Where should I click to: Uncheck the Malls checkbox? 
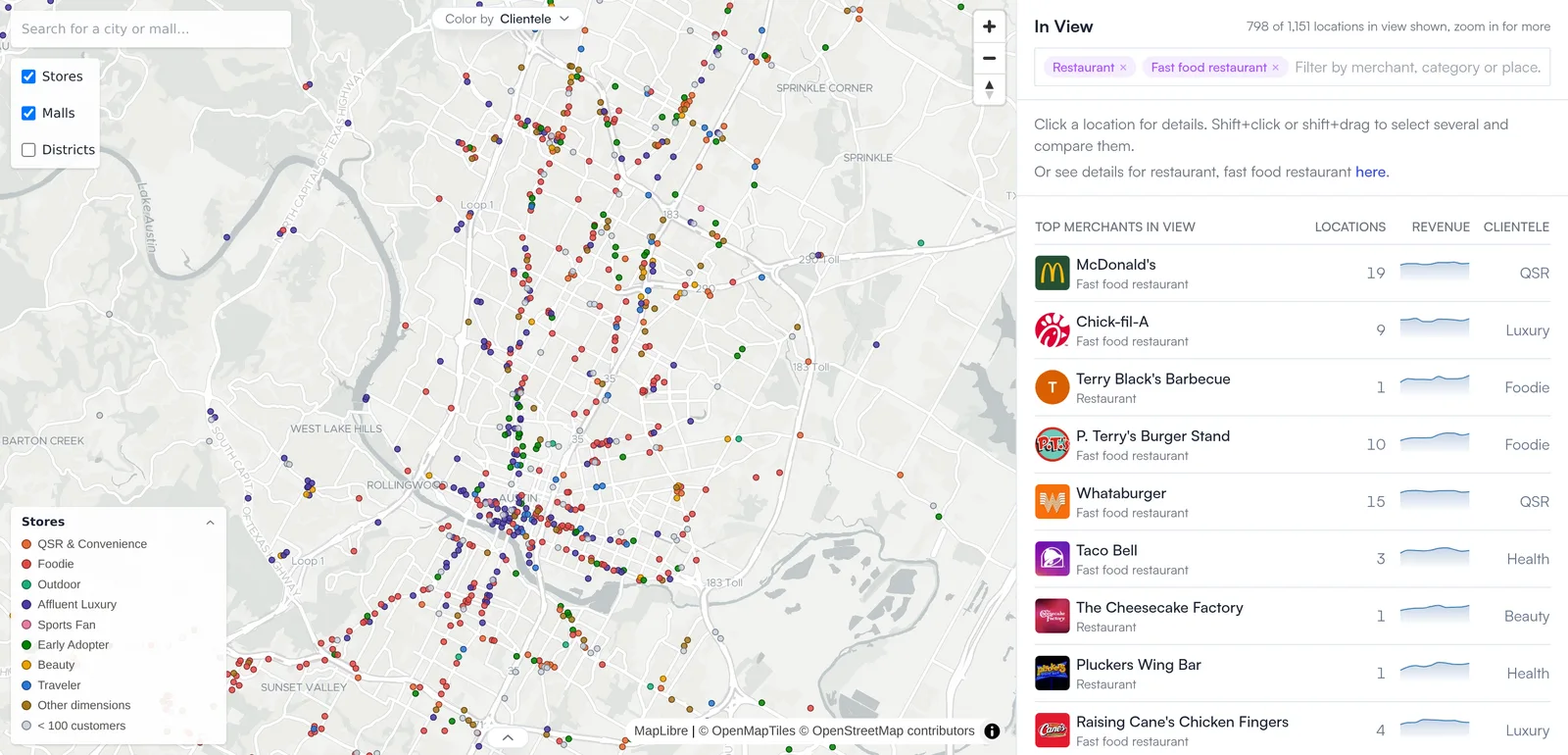28,113
